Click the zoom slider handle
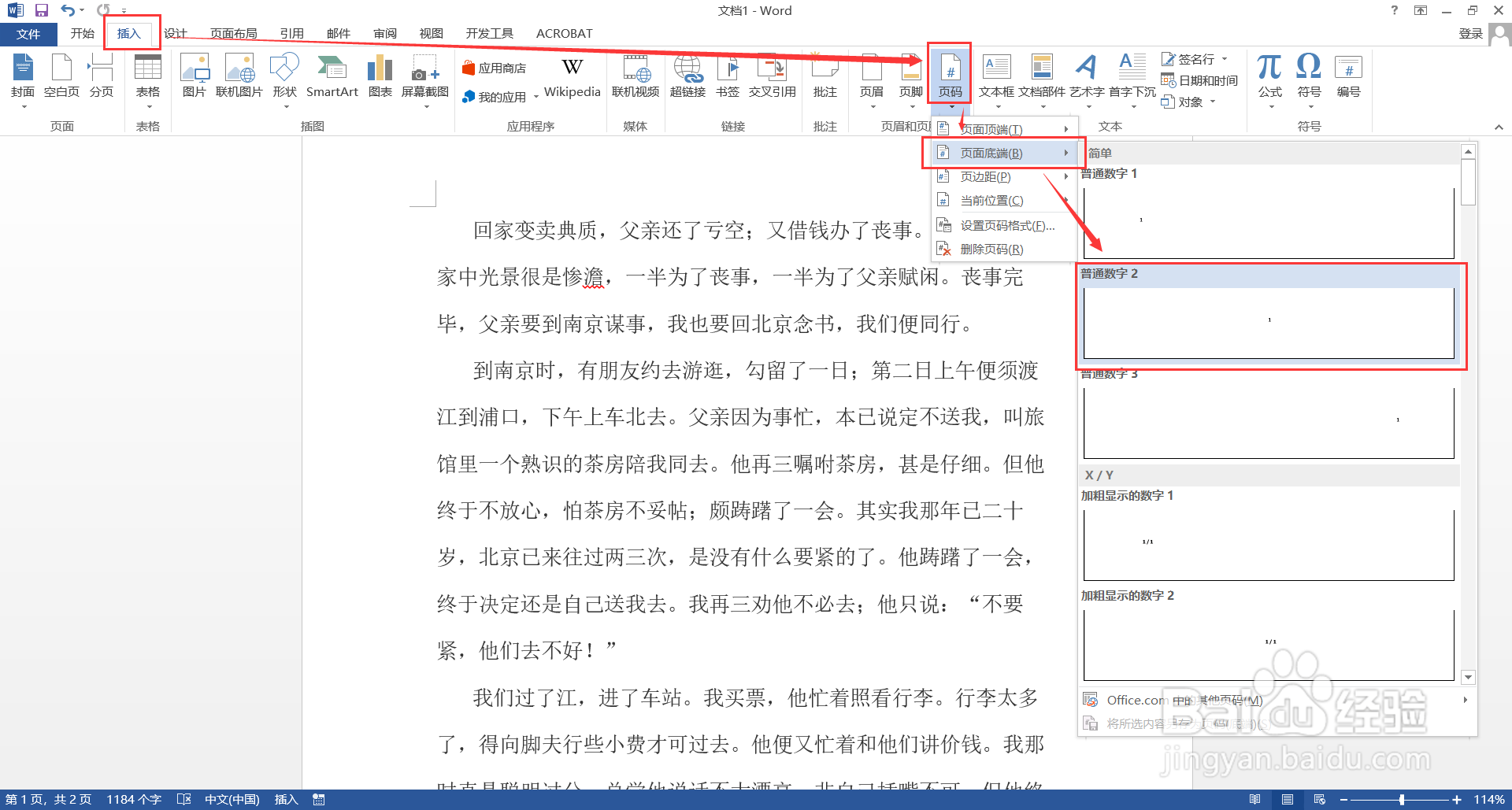1512x810 pixels. pyautogui.click(x=1402, y=799)
